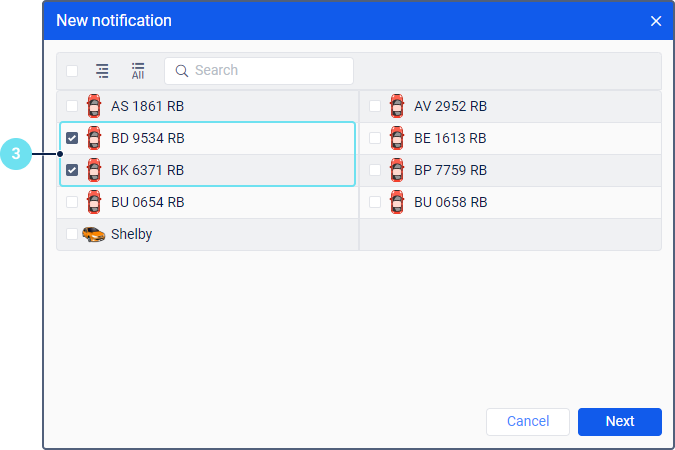The width and height of the screenshot is (675, 450).
Task: Click the car icon beside BP 7759 RB
Action: pyautogui.click(x=397, y=170)
